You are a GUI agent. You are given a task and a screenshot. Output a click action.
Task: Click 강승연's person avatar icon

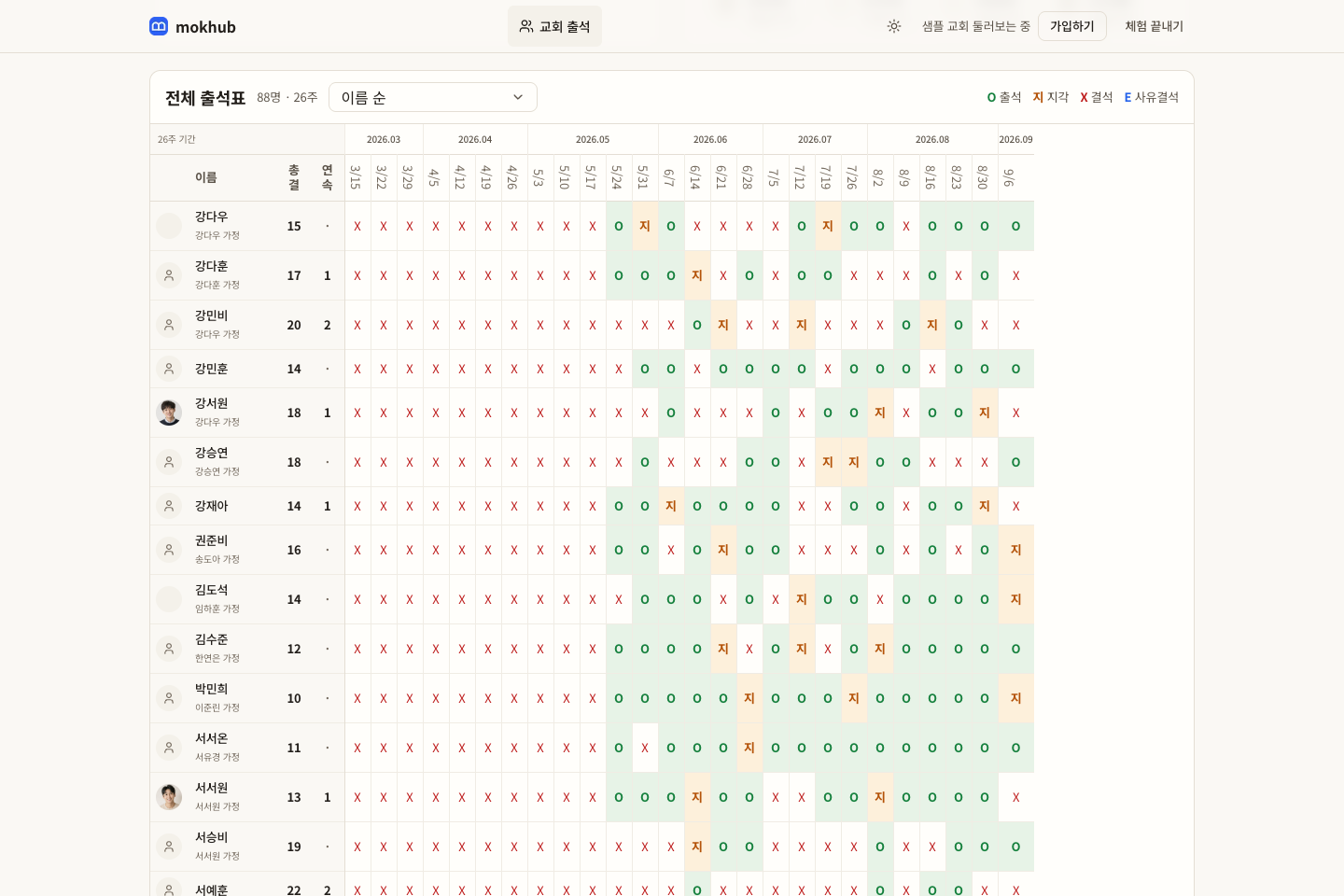click(169, 462)
